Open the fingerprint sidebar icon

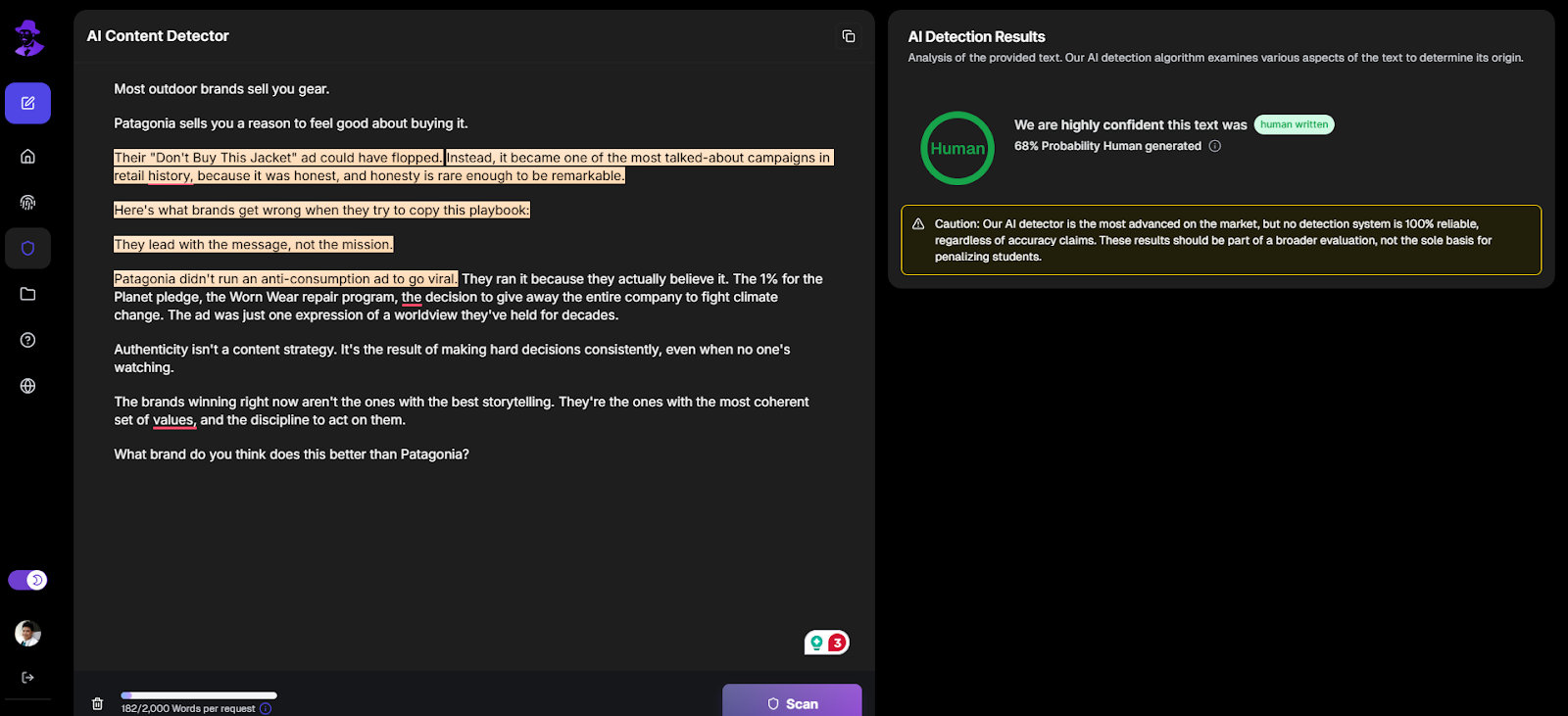27,202
